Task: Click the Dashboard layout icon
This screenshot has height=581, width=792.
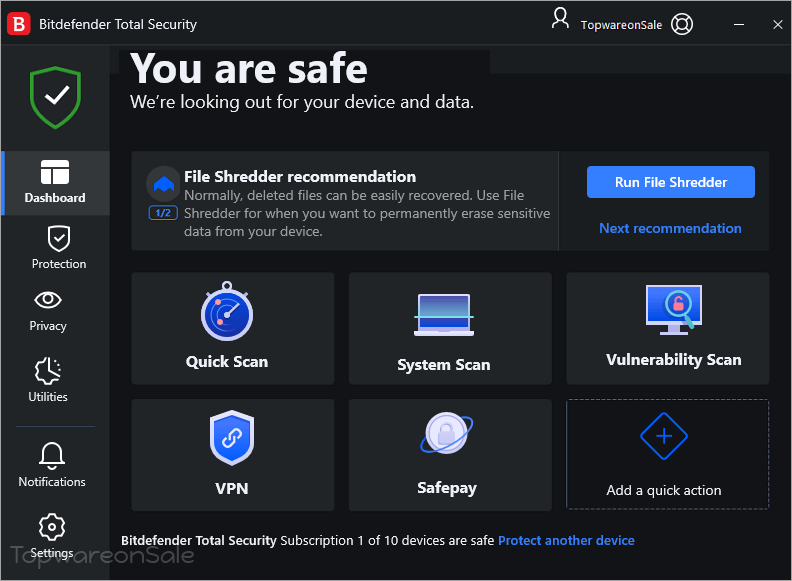Action: coord(55,172)
